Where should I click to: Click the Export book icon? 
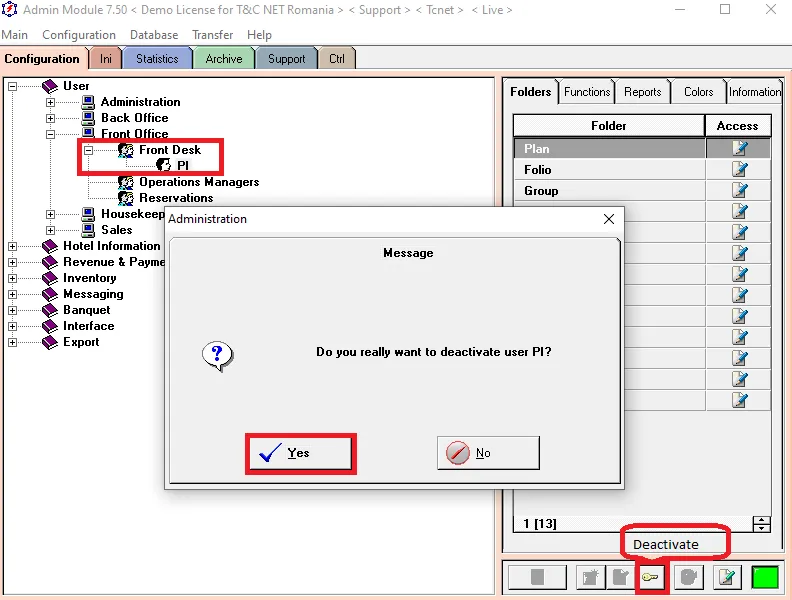(x=50, y=342)
